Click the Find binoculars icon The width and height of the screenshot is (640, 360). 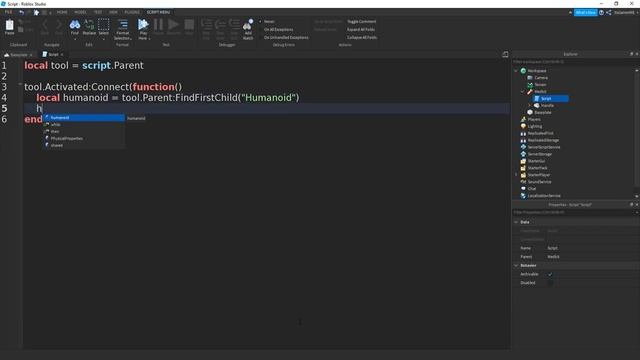(x=75, y=24)
